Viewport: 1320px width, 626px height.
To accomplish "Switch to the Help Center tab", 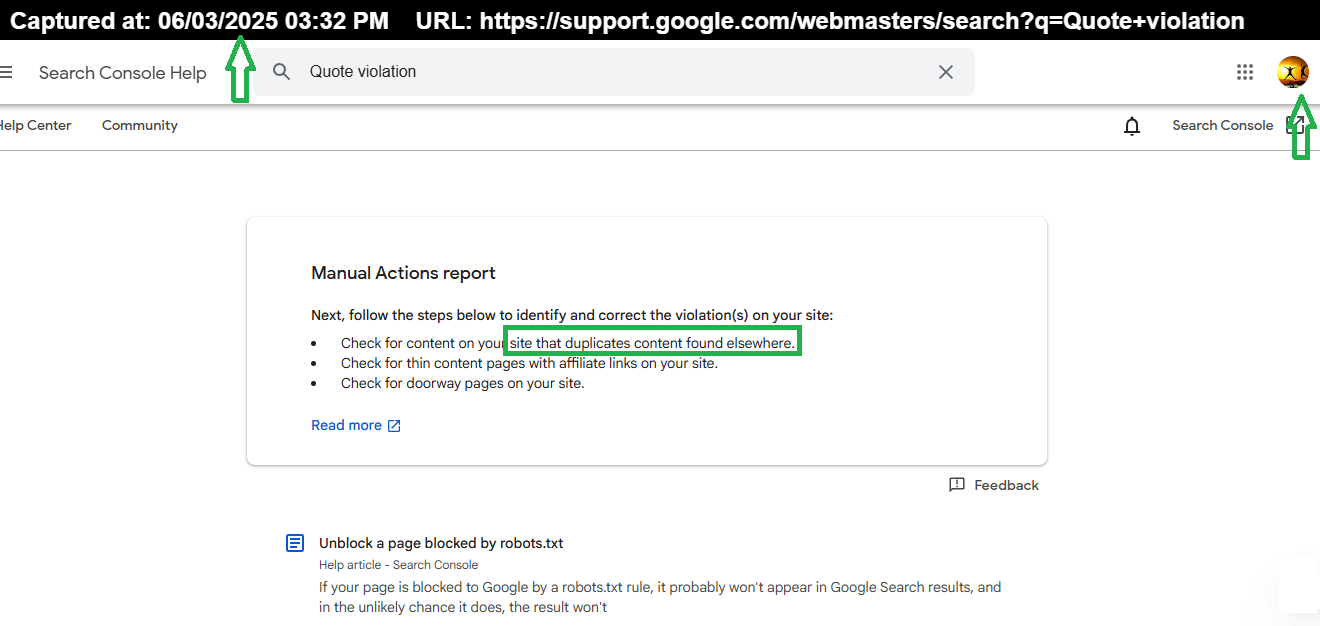I will (x=36, y=125).
